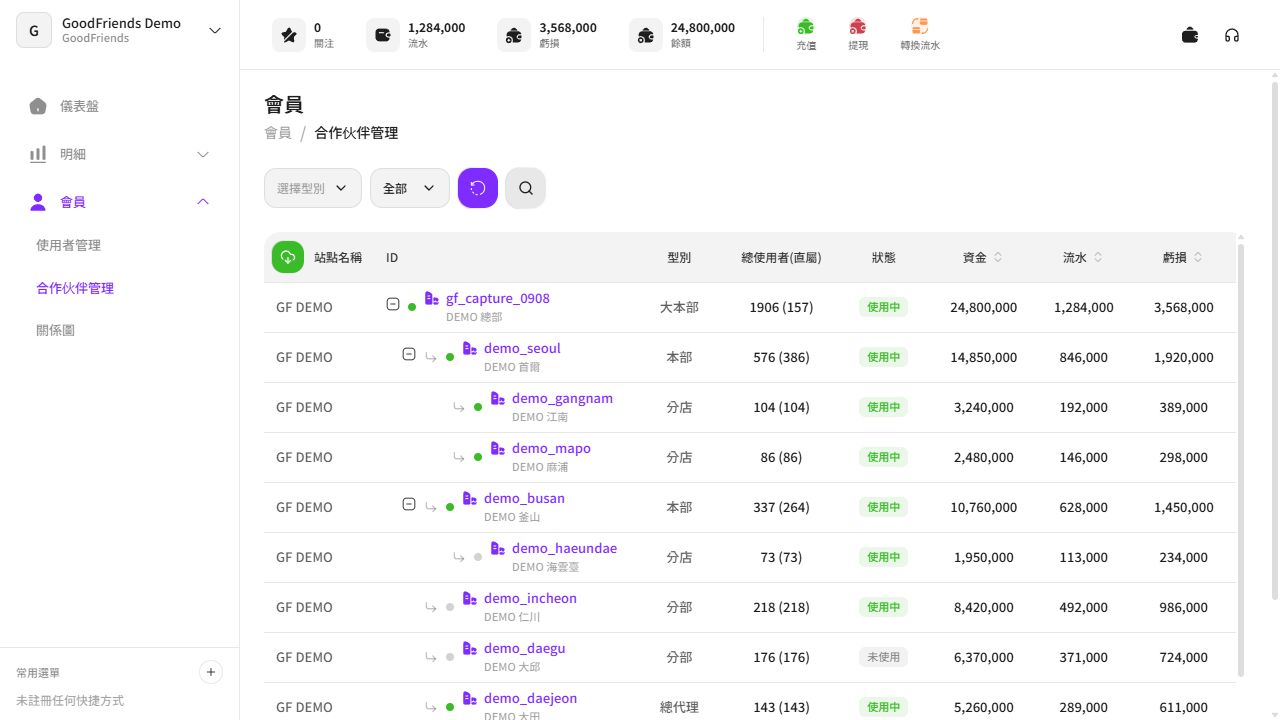Add a shortcut with the plus icon

coord(211,672)
